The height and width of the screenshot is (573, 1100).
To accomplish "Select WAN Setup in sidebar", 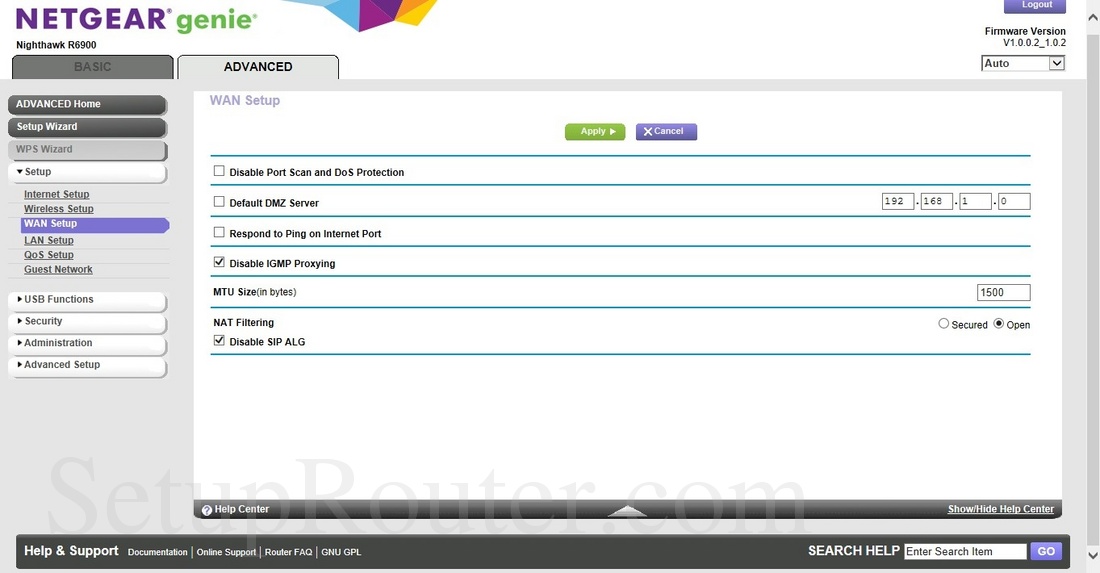I will click(x=95, y=224).
